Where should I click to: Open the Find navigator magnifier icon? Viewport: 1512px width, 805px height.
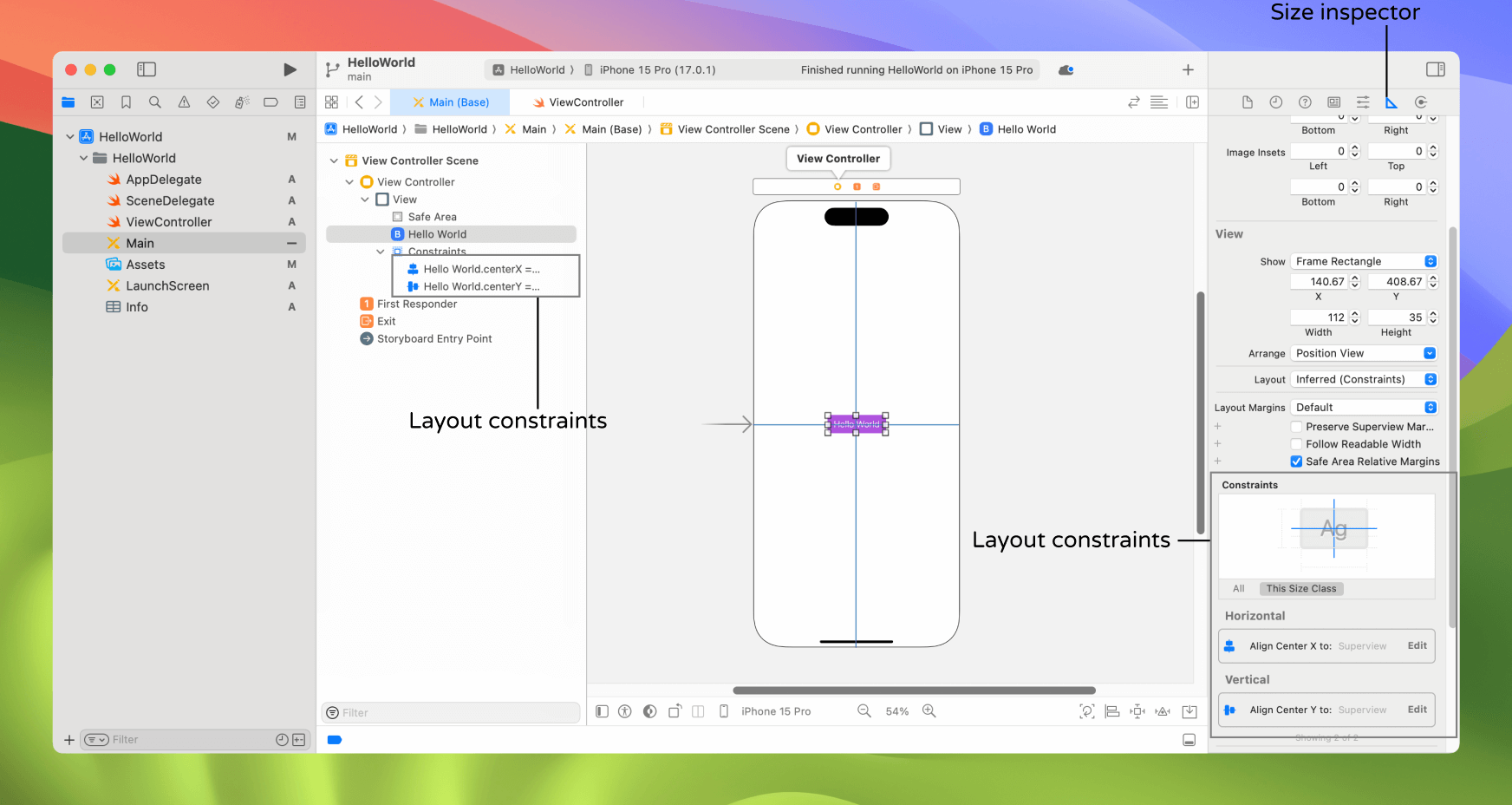pos(155,102)
